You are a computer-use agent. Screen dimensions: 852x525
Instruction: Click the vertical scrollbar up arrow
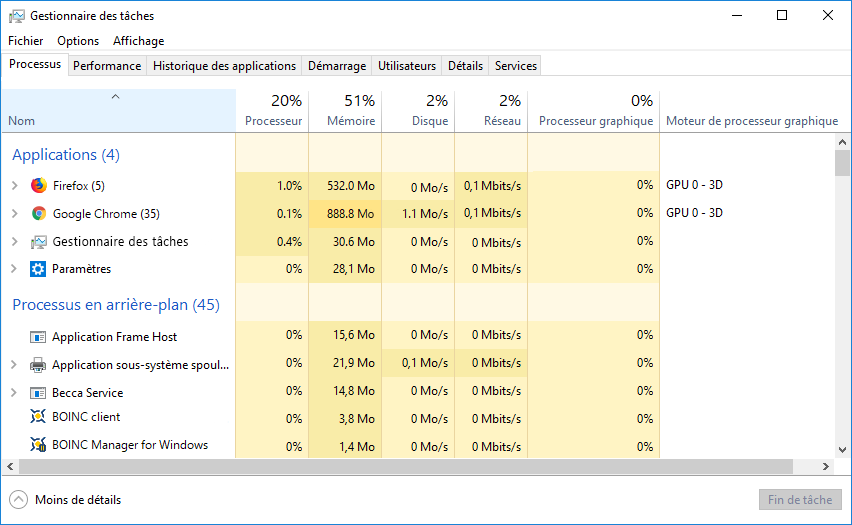click(842, 142)
